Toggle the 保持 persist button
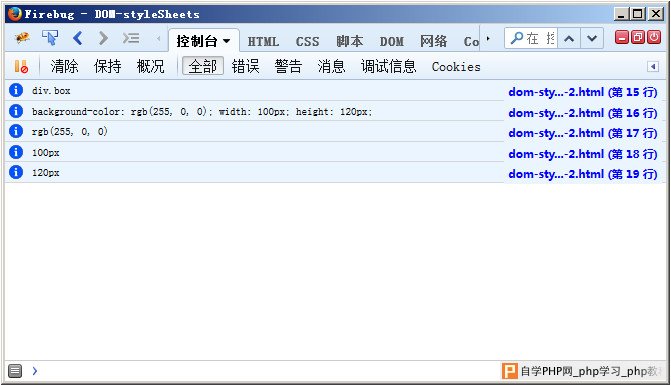This screenshot has height=385, width=671. tap(107, 66)
